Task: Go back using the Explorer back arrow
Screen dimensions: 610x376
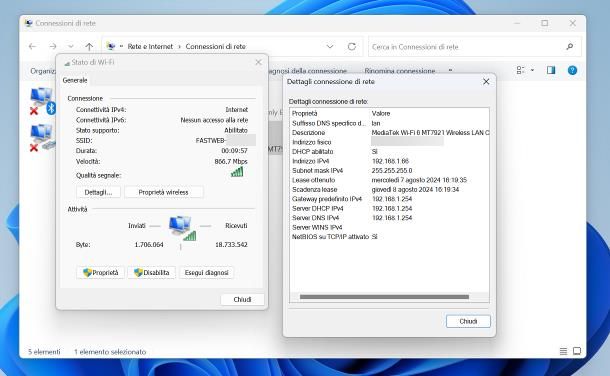Action: click(33, 47)
